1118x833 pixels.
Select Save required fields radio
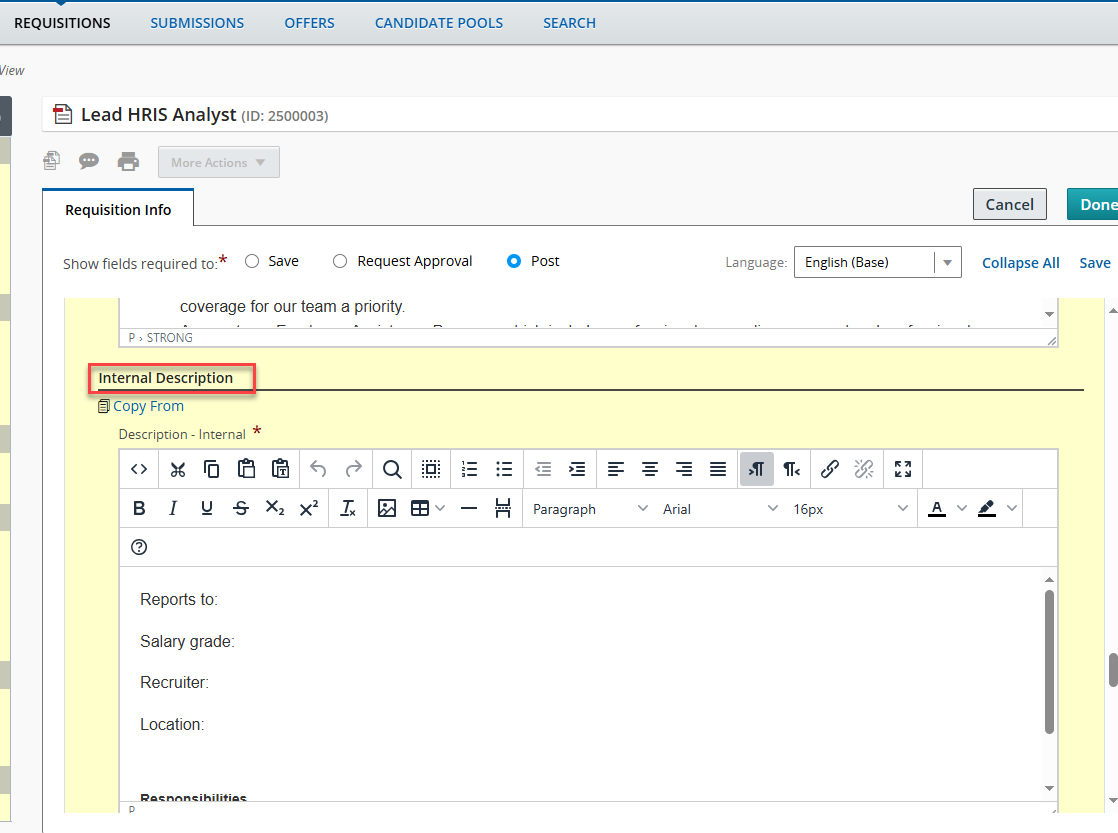point(252,261)
